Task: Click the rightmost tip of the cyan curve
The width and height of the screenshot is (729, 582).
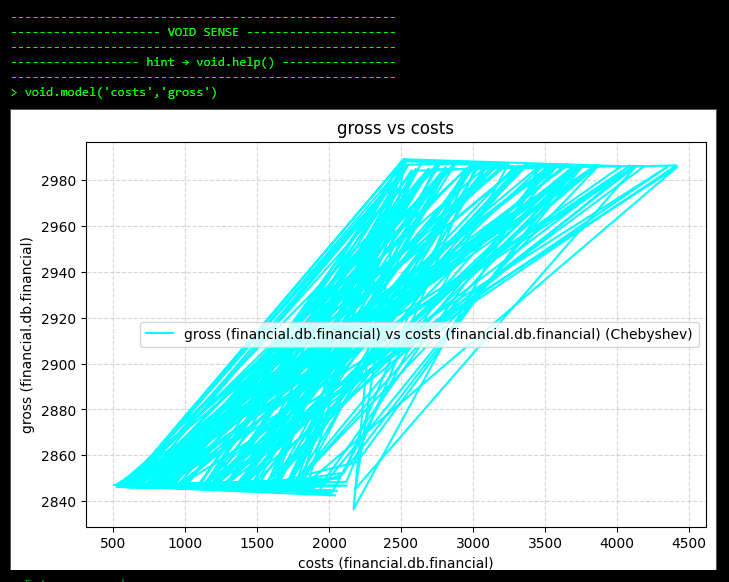Action: (x=676, y=166)
